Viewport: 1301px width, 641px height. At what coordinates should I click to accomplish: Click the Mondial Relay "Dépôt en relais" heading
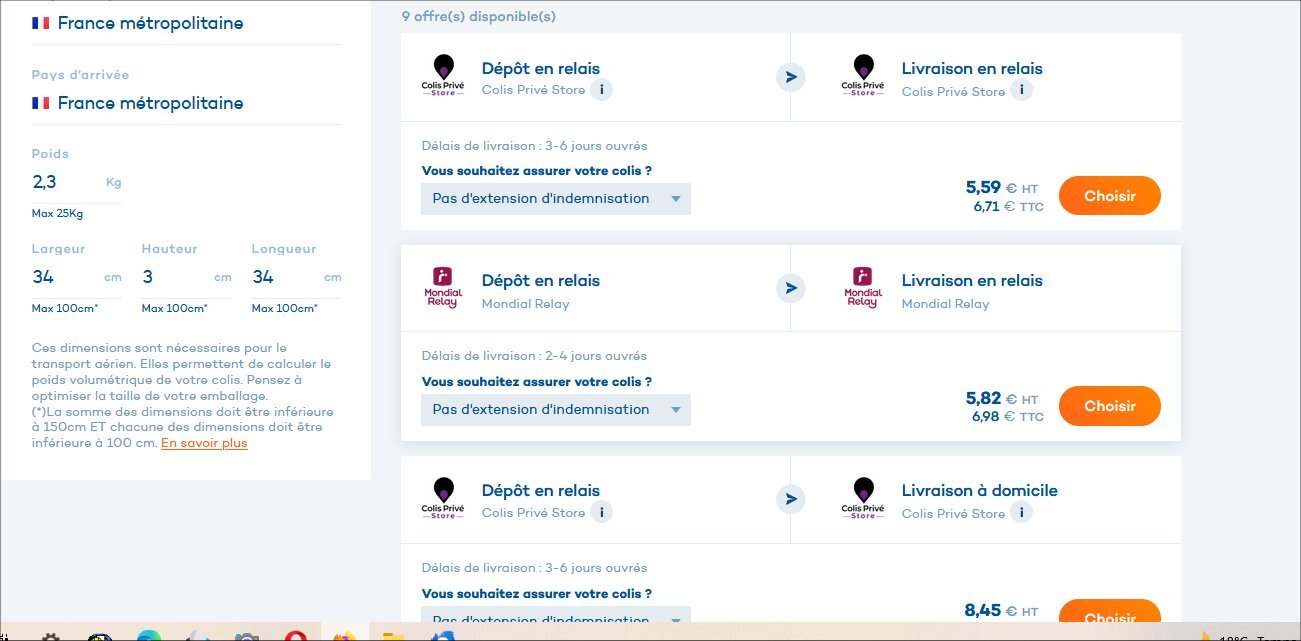click(x=541, y=281)
